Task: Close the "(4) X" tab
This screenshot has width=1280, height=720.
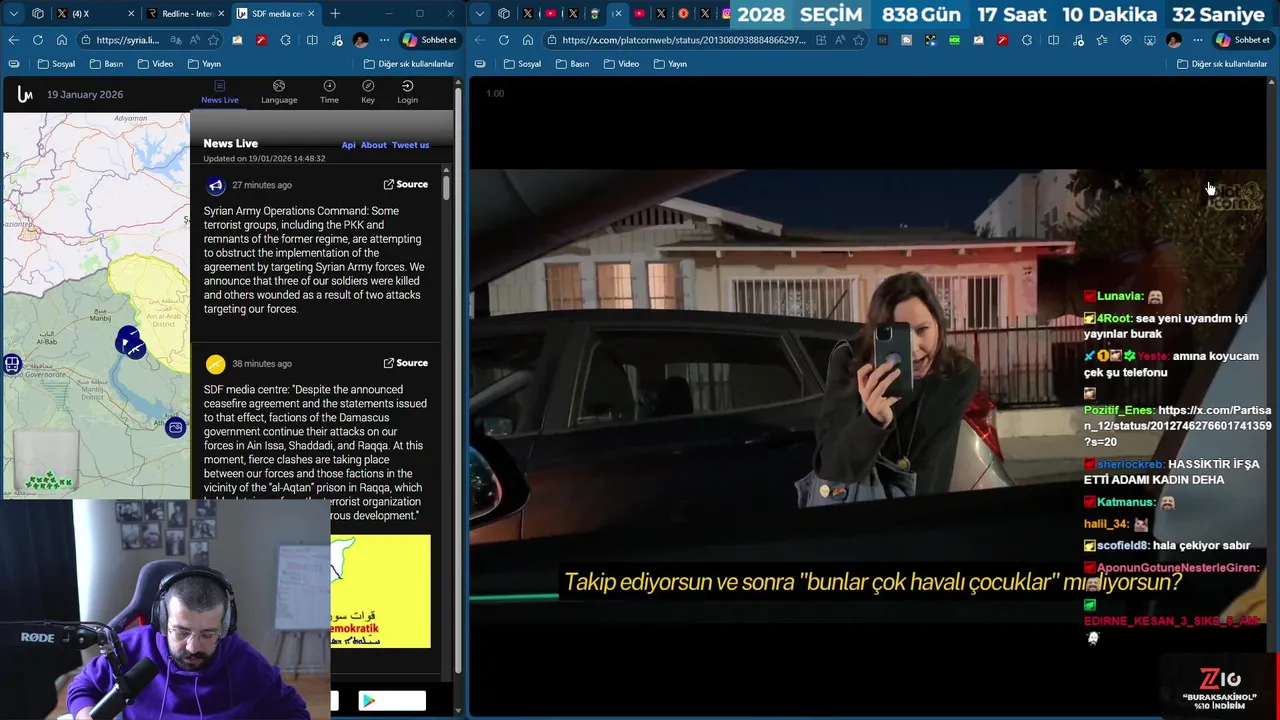Action: [131, 14]
